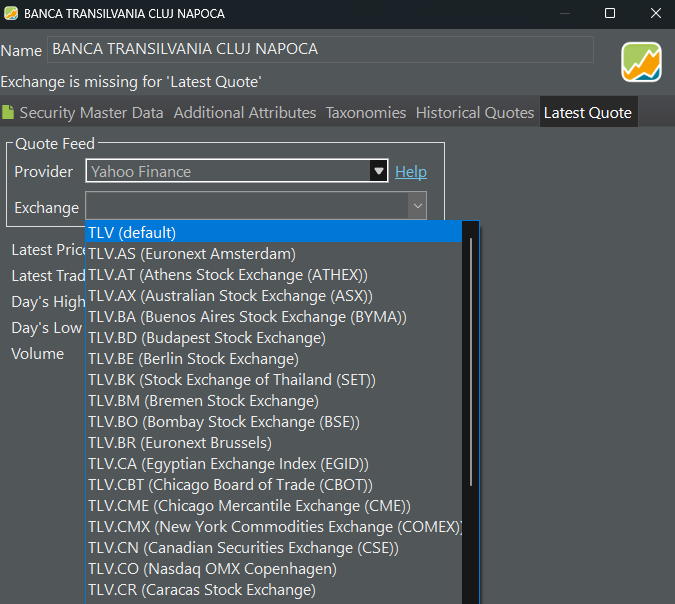Open the Help link

(411, 172)
